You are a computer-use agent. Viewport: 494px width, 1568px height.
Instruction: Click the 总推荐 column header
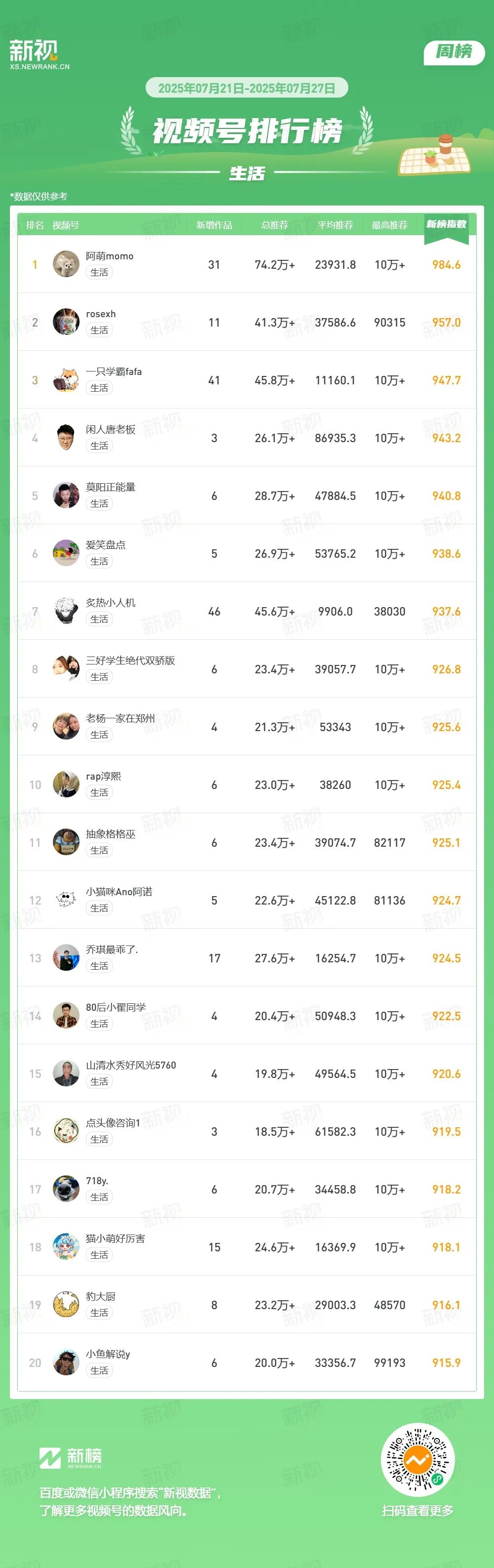(275, 225)
